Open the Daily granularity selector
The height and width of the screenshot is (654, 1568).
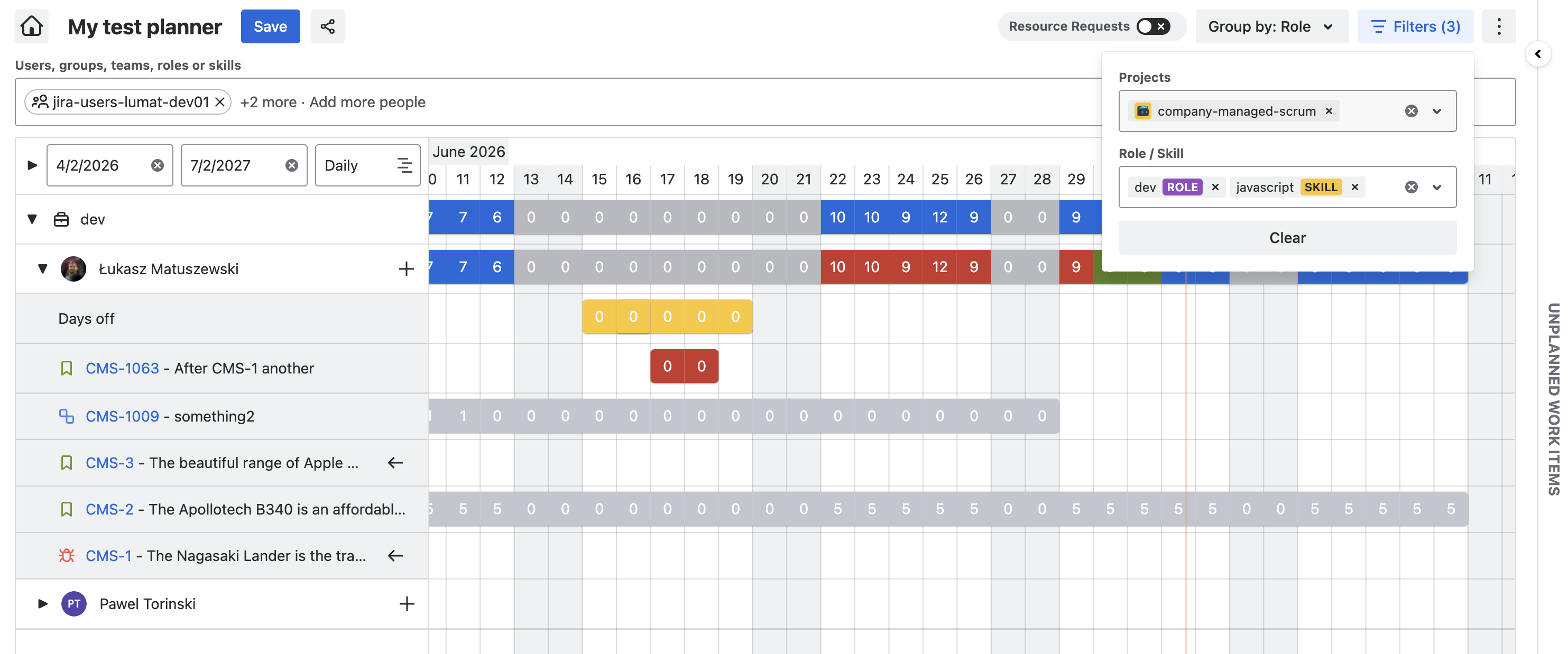pos(367,165)
